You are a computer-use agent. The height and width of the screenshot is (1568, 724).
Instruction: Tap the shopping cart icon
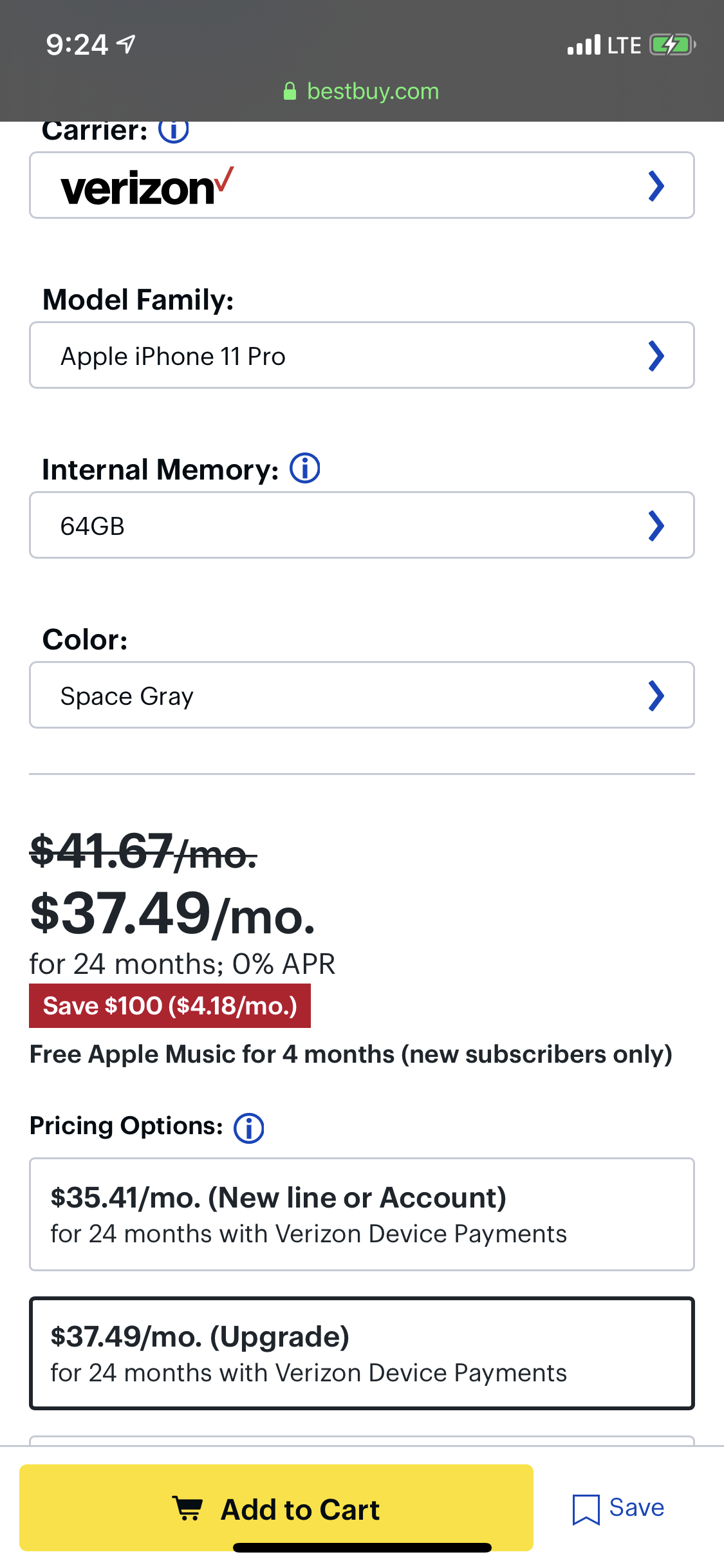(x=188, y=1508)
